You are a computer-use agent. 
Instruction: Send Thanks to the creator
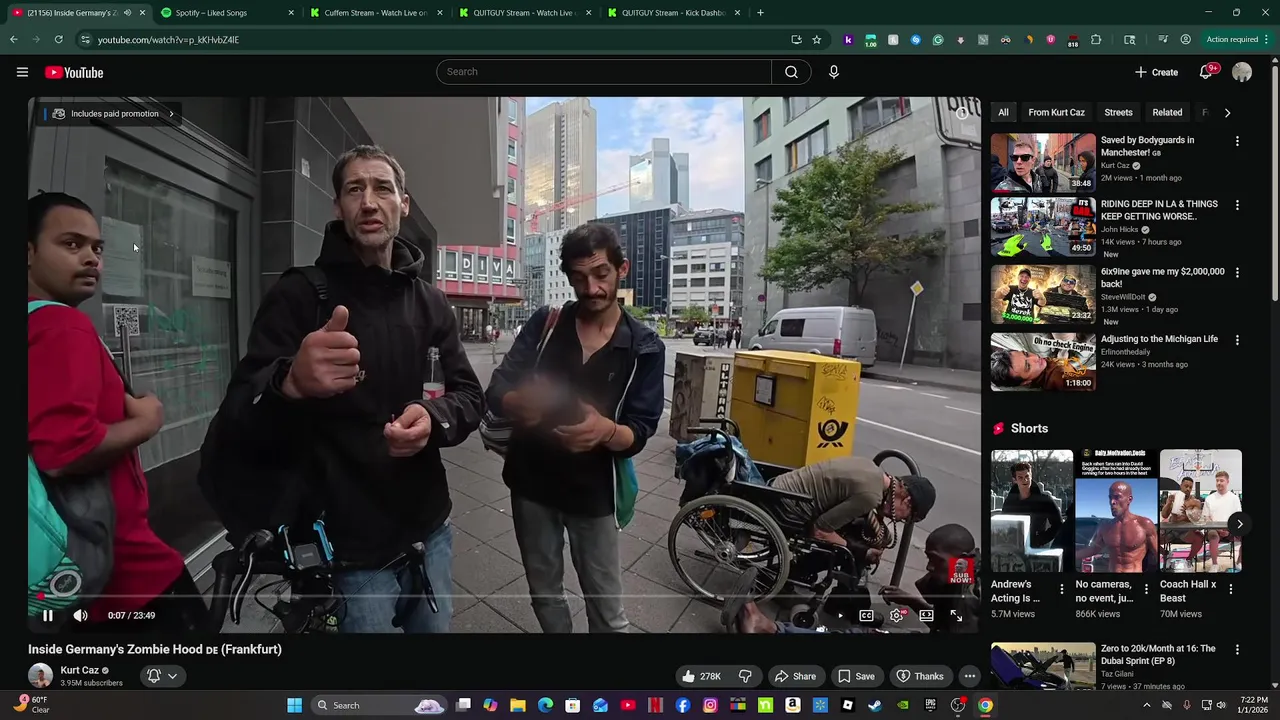click(919, 676)
